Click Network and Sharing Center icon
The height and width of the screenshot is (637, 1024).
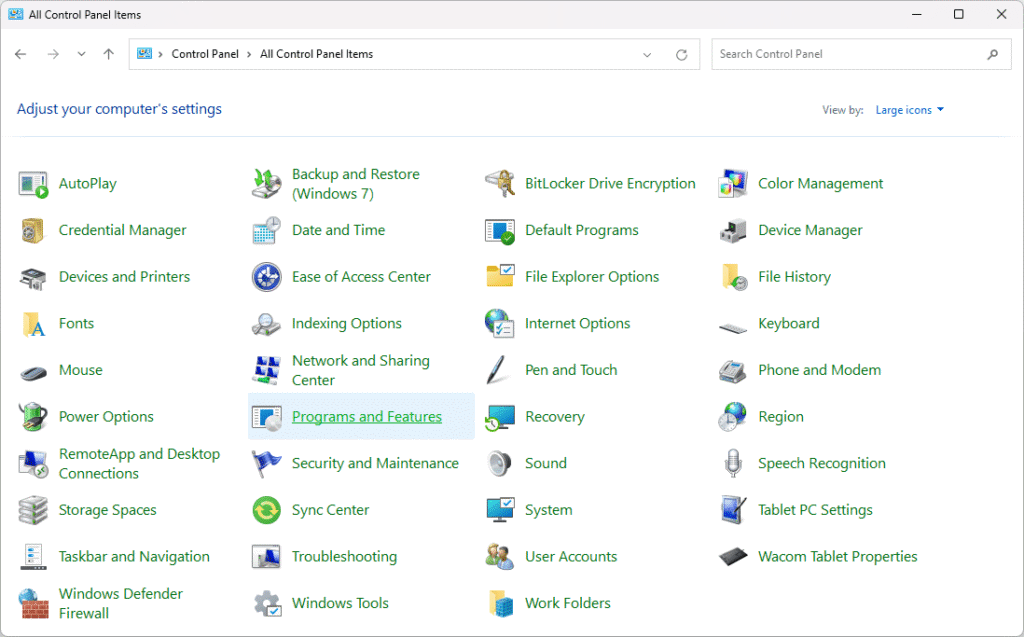[266, 370]
